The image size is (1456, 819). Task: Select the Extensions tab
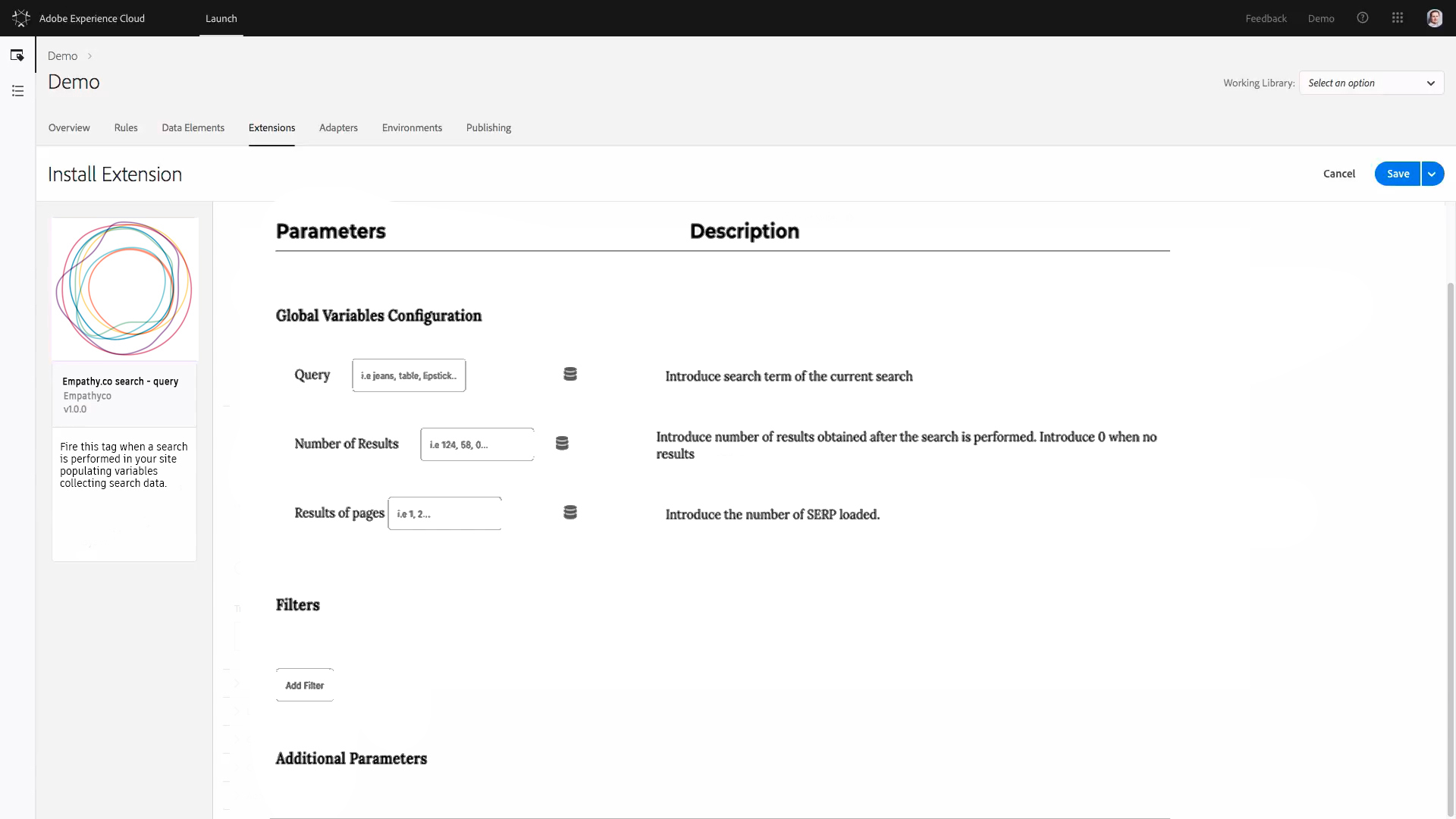(x=271, y=127)
